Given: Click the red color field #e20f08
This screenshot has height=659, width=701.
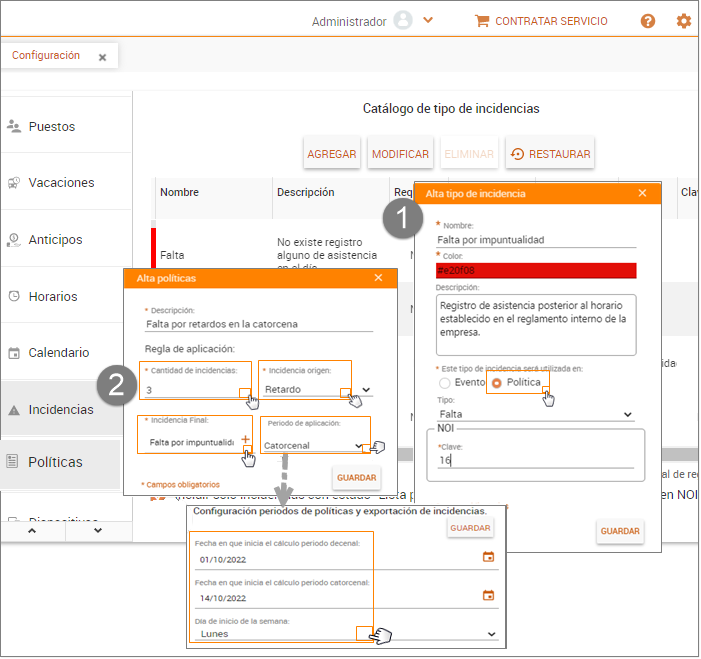Looking at the screenshot, I should pos(535,270).
